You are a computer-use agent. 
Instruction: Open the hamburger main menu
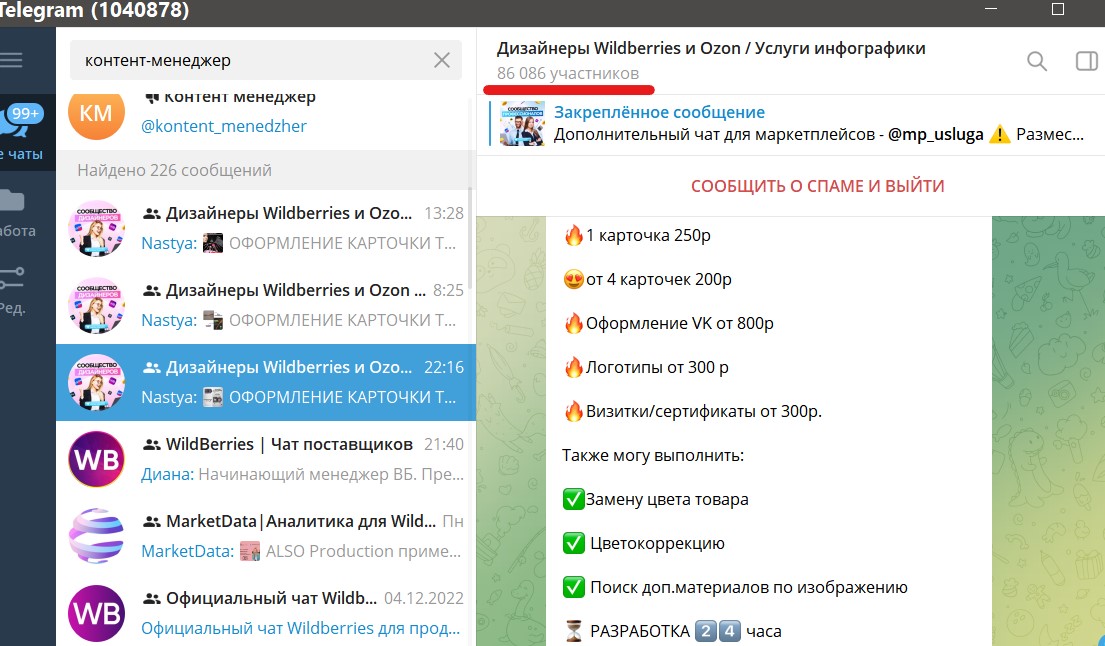(10, 60)
